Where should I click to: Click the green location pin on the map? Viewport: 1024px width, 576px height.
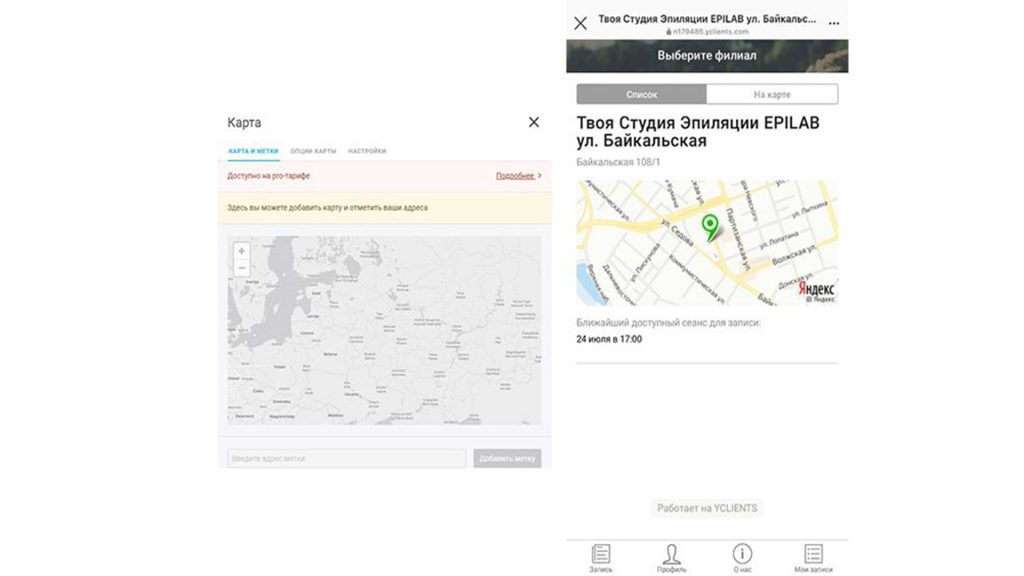(x=710, y=227)
